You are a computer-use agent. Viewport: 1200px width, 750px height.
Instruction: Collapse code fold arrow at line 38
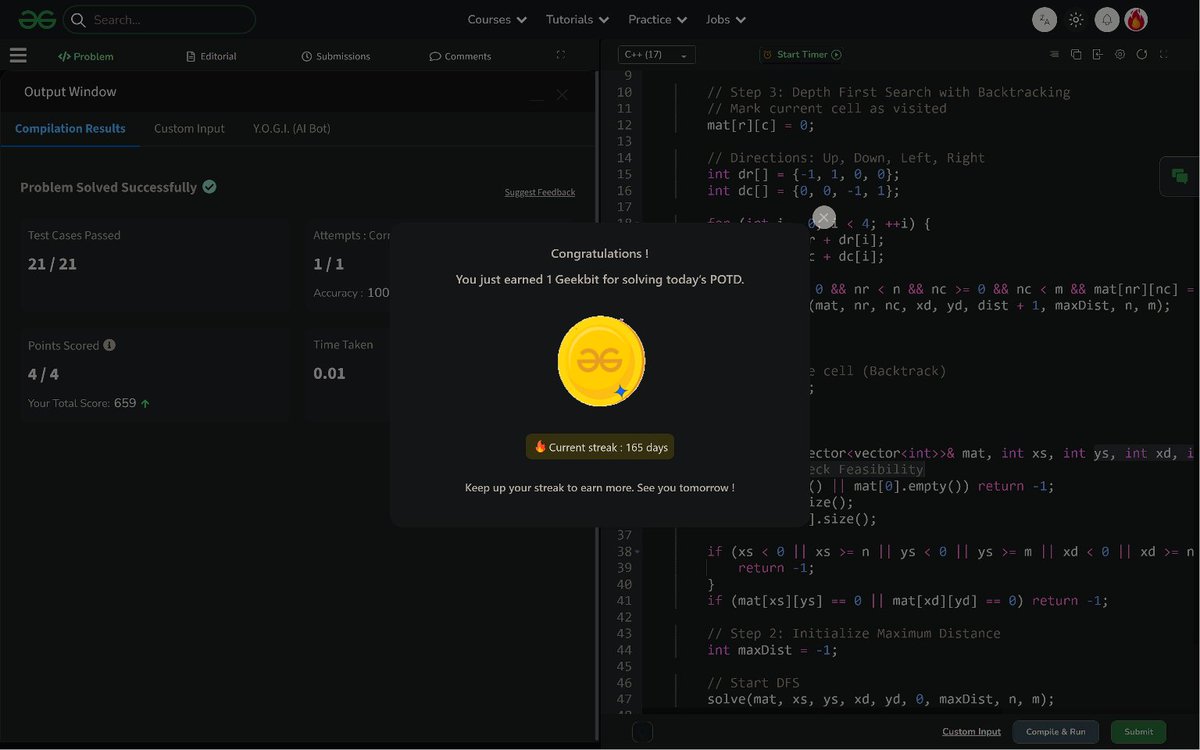pyautogui.click(x=637, y=552)
